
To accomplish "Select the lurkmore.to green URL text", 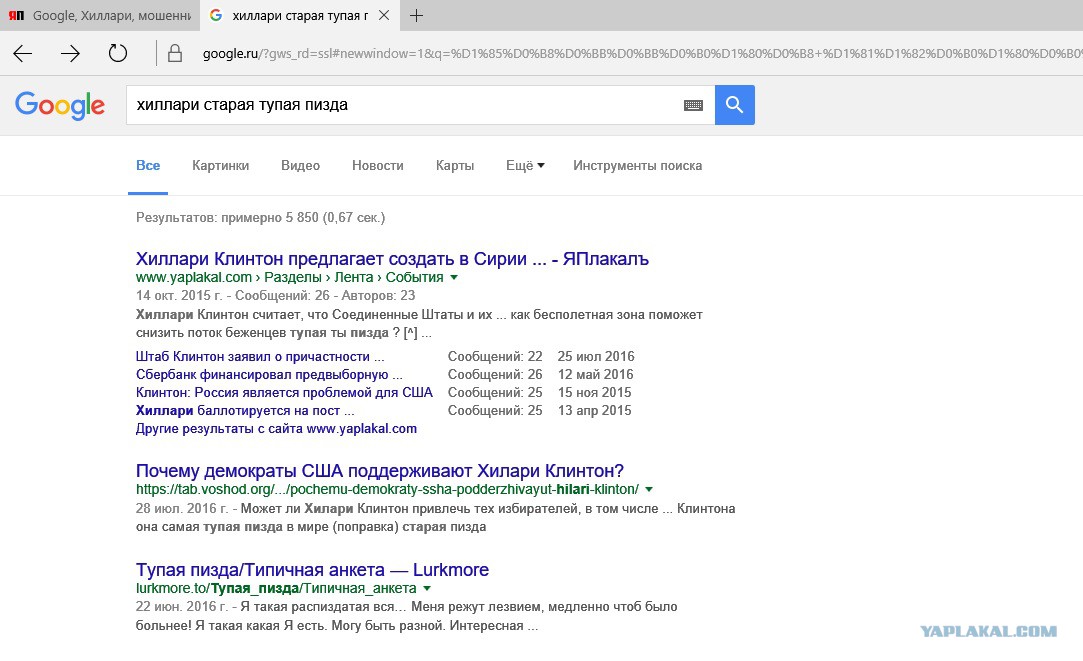I will [x=276, y=588].
